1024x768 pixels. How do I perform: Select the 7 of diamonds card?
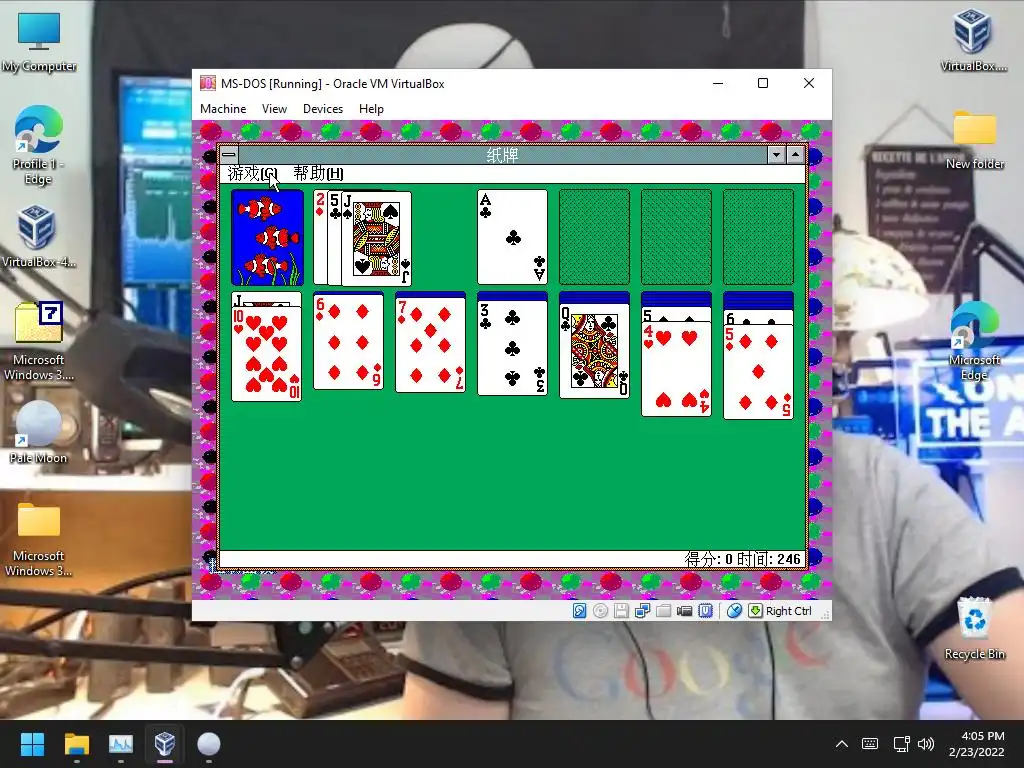[430, 343]
